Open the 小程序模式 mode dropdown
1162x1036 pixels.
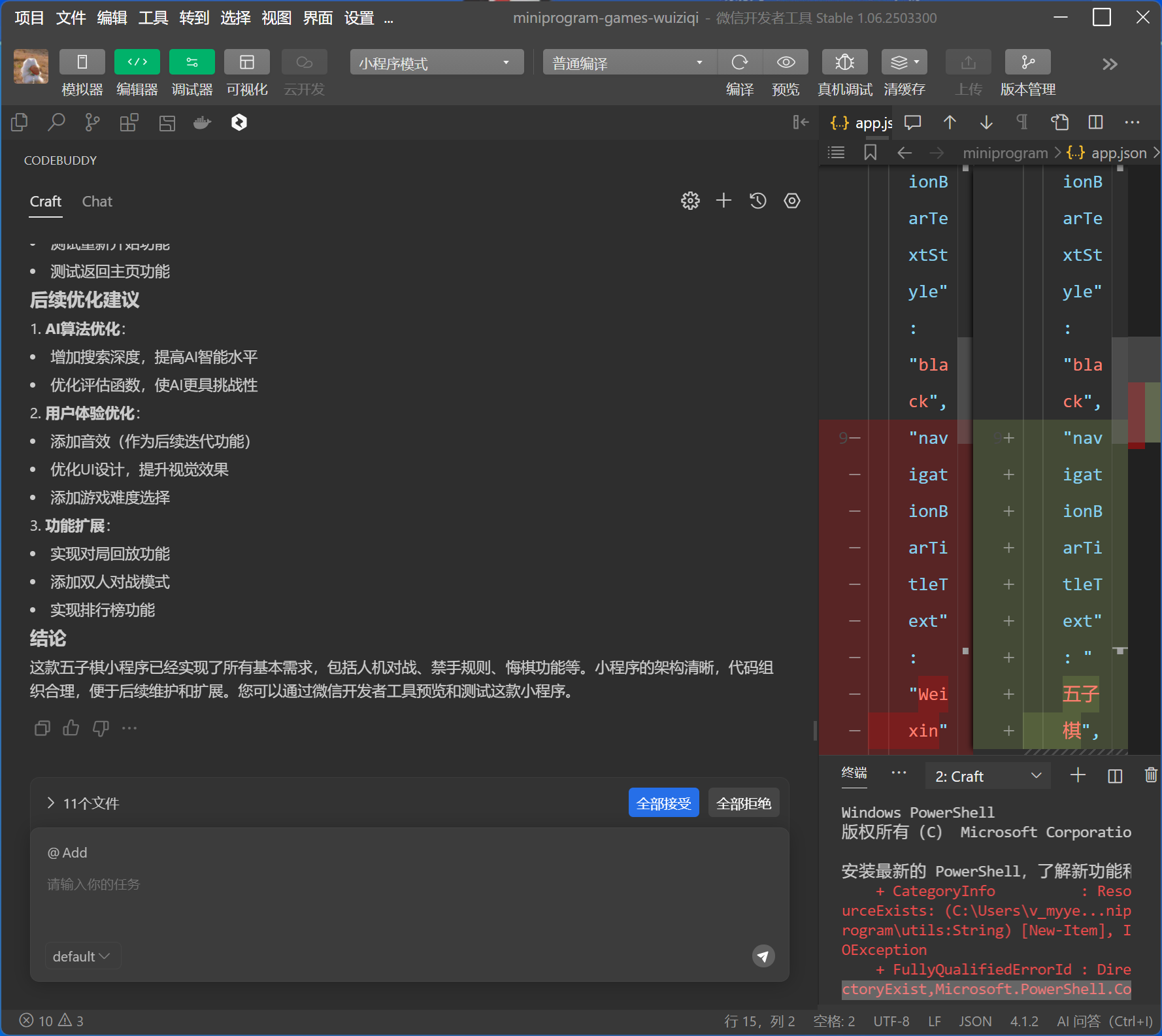pyautogui.click(x=436, y=63)
